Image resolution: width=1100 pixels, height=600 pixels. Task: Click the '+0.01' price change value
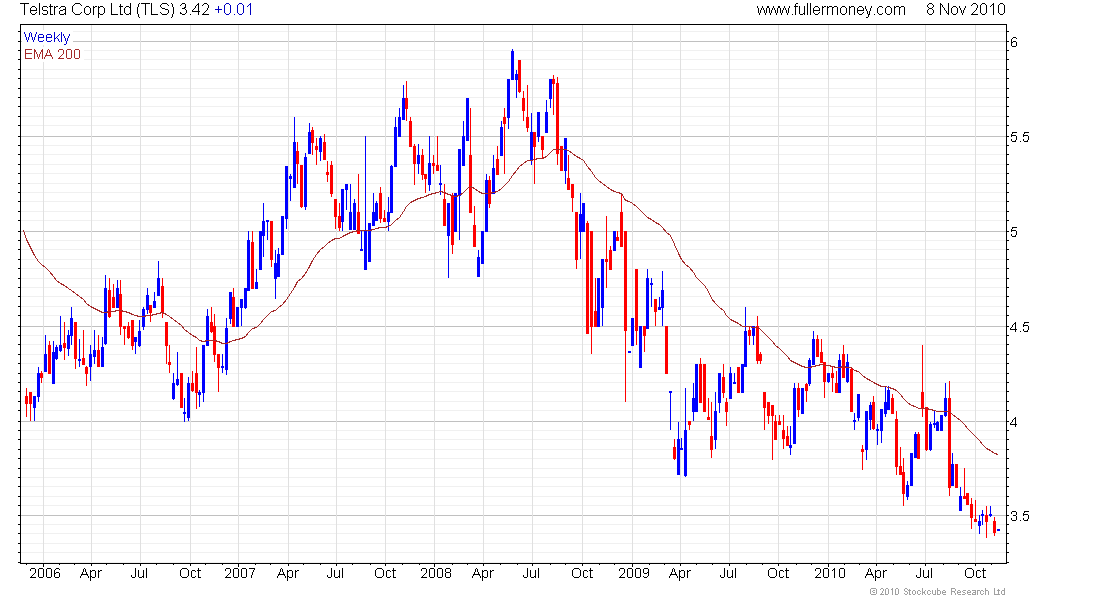pos(234,10)
